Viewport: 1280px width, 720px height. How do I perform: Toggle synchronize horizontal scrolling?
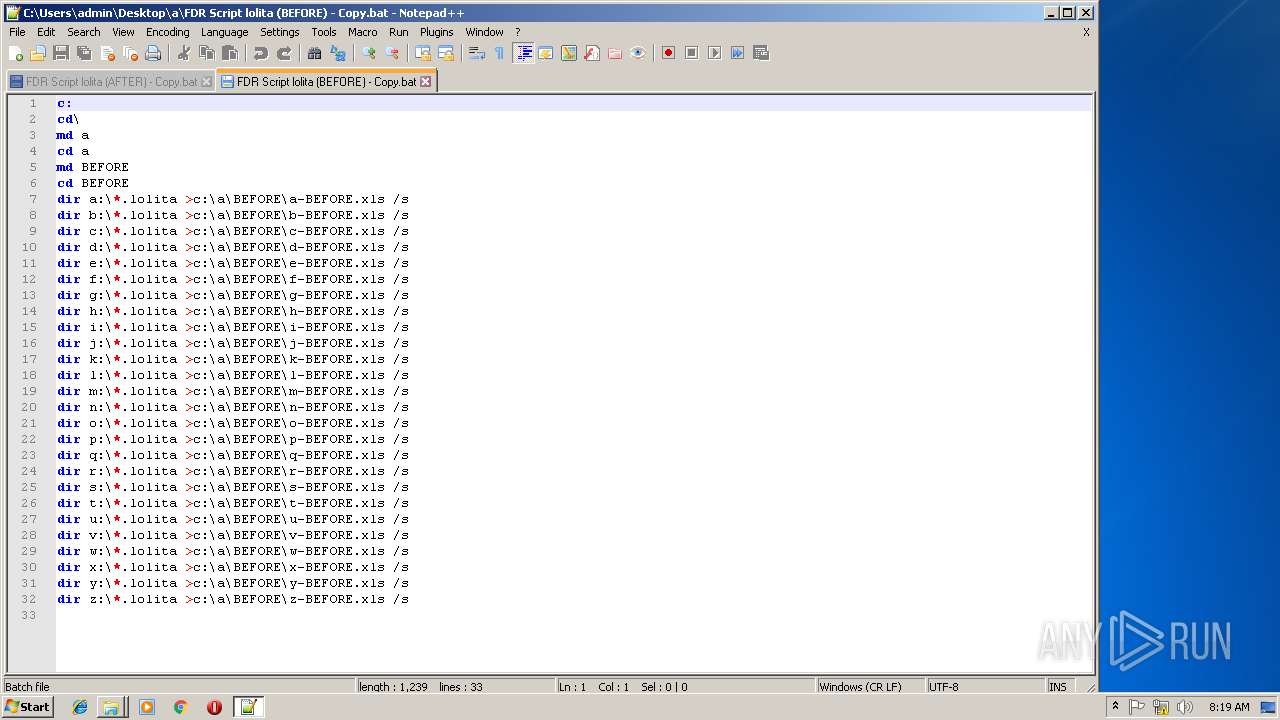446,53
